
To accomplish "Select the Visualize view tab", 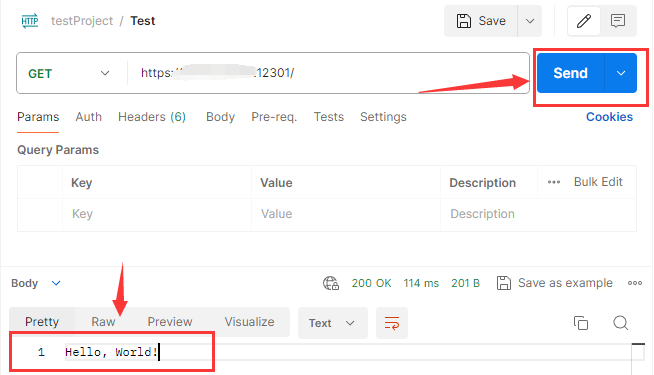I will [x=249, y=322].
